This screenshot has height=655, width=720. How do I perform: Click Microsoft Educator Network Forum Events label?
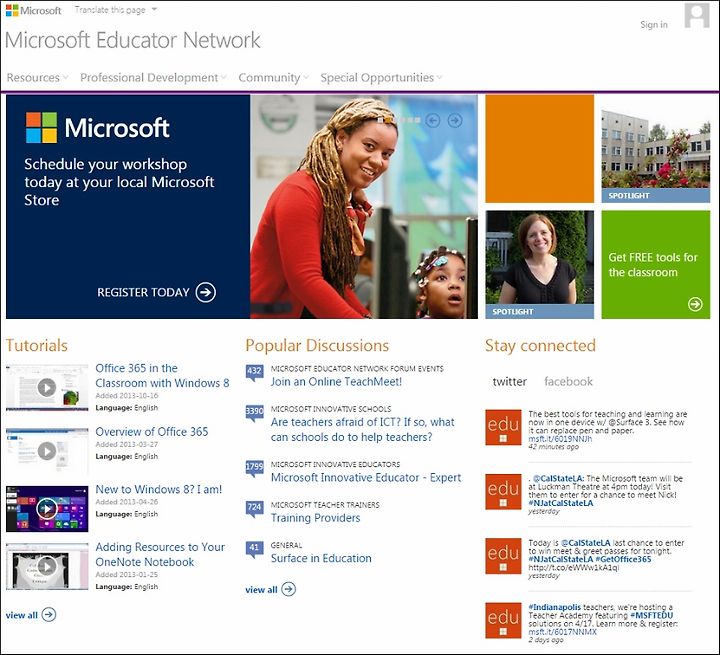pyautogui.click(x=357, y=368)
